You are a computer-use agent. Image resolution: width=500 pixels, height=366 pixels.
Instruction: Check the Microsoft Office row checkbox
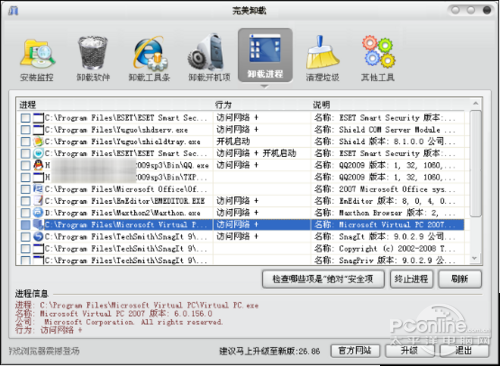point(25,189)
